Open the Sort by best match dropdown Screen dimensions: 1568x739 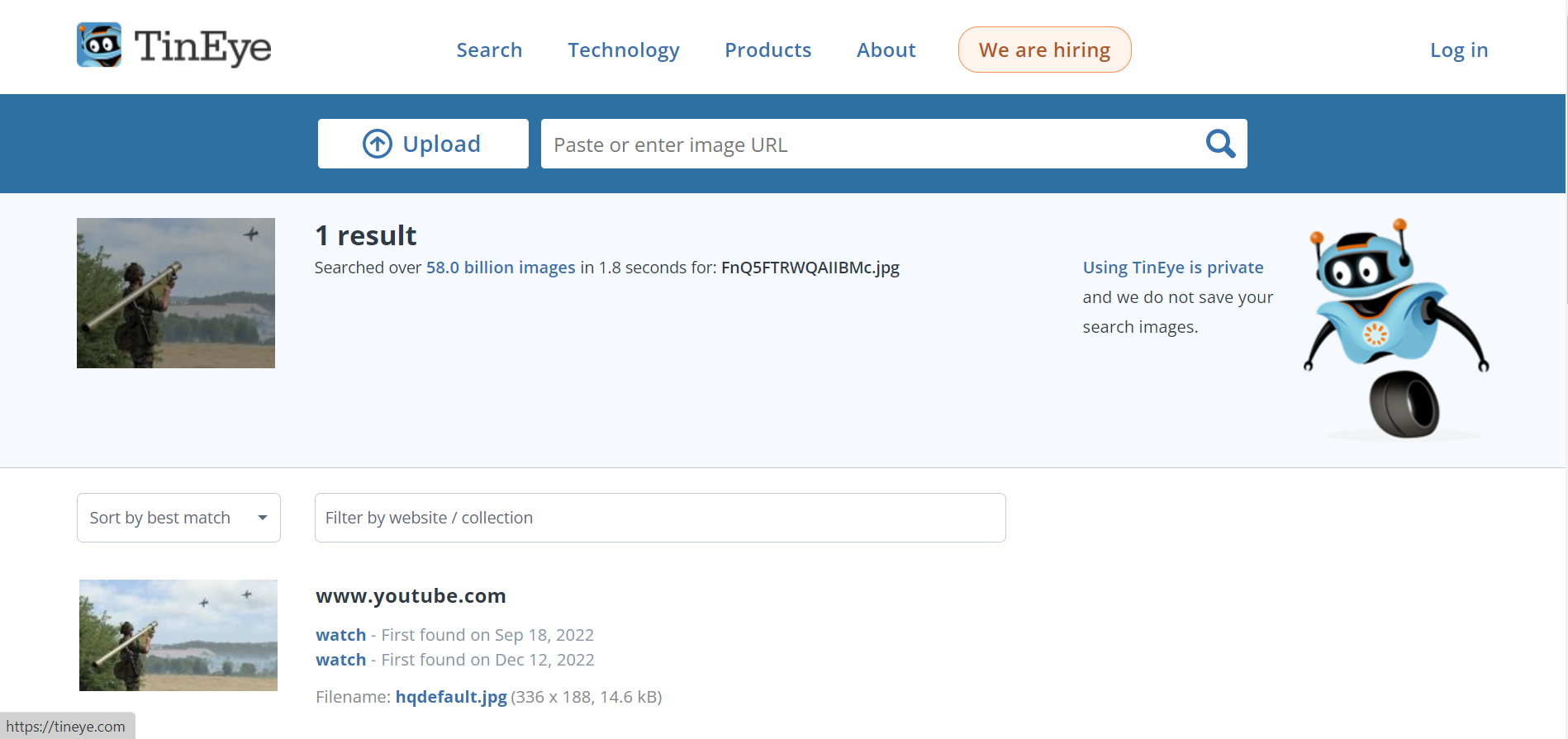(160, 518)
